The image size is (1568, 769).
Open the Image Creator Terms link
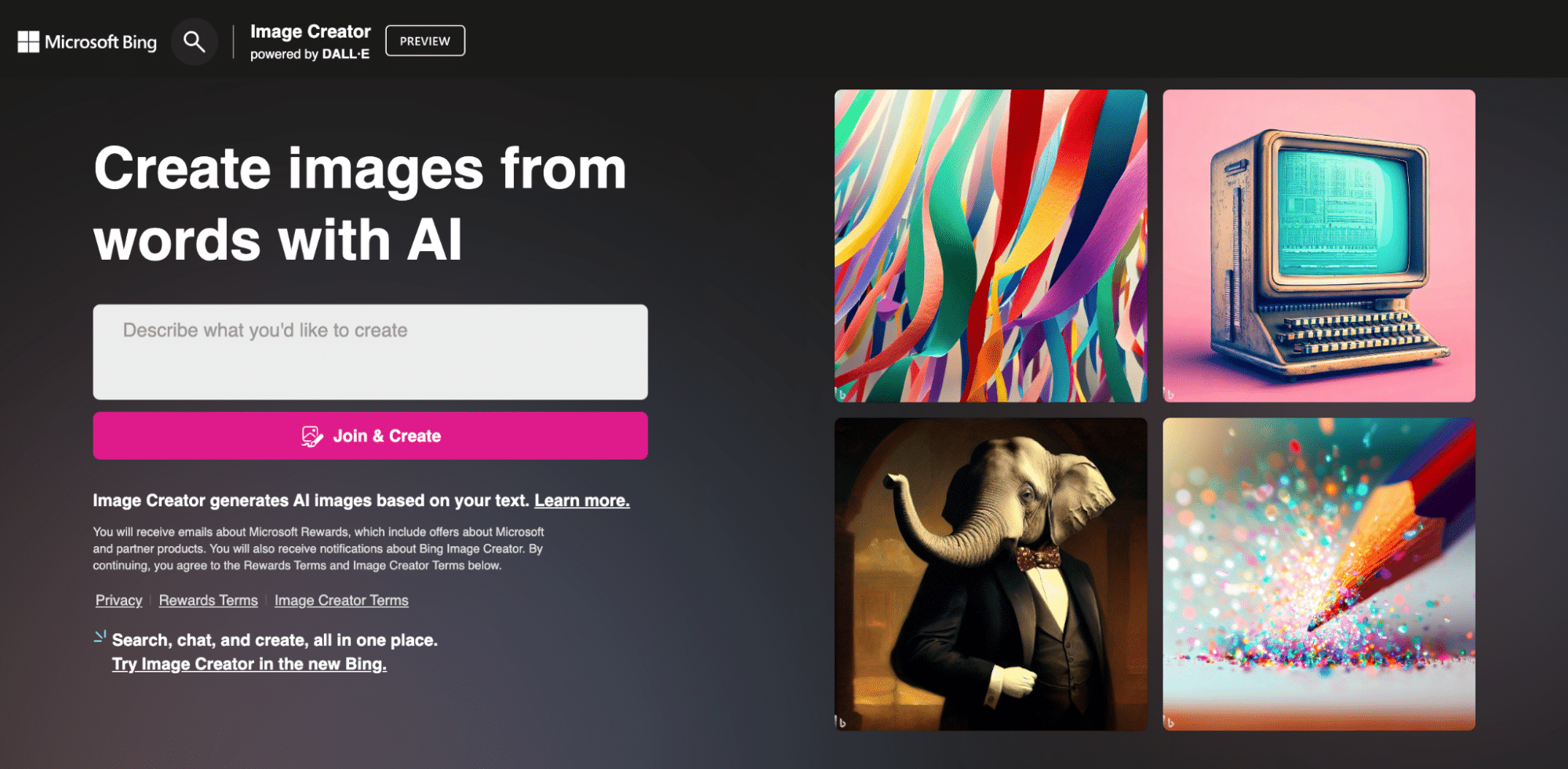click(341, 600)
